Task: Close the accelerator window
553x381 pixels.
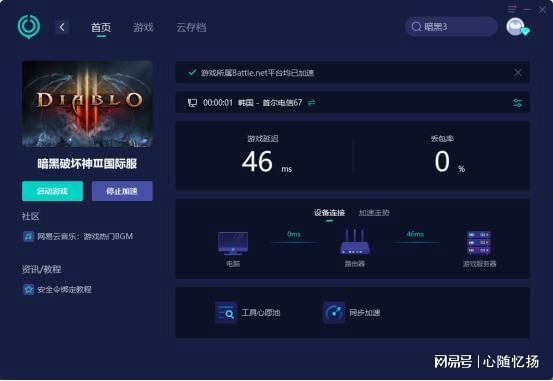Action: (542, 10)
